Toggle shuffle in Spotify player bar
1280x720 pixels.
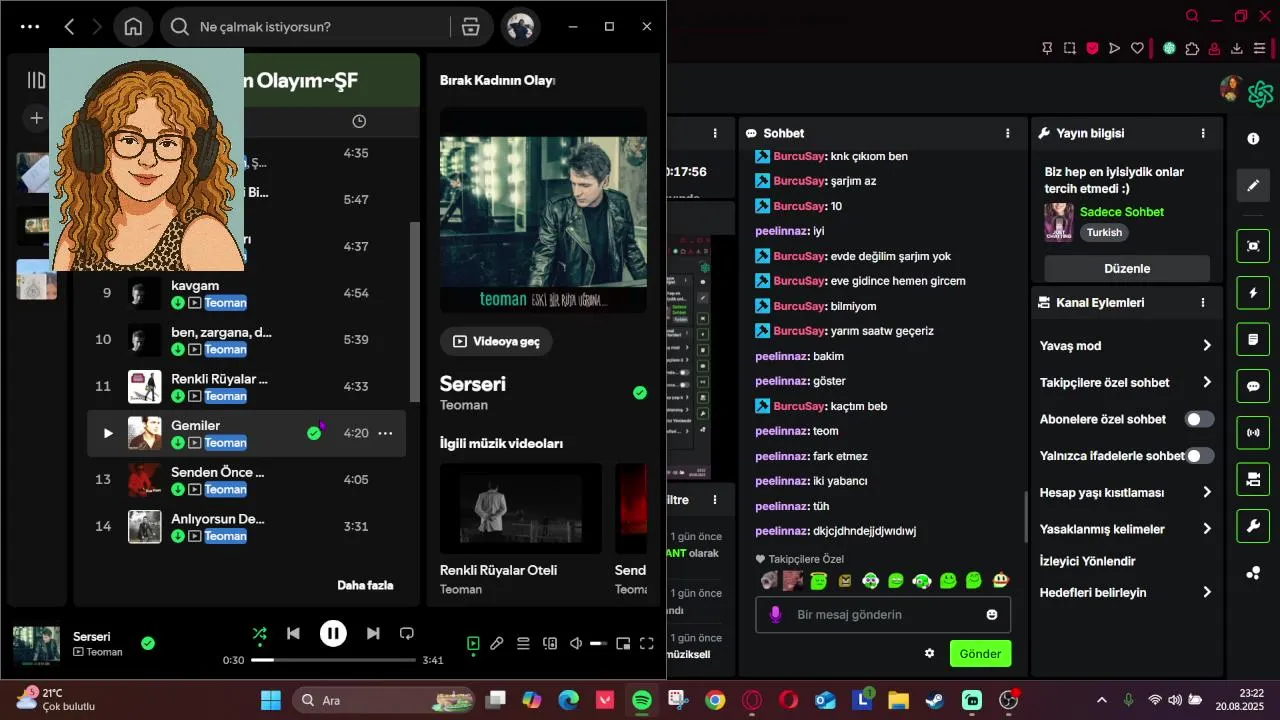pos(259,633)
